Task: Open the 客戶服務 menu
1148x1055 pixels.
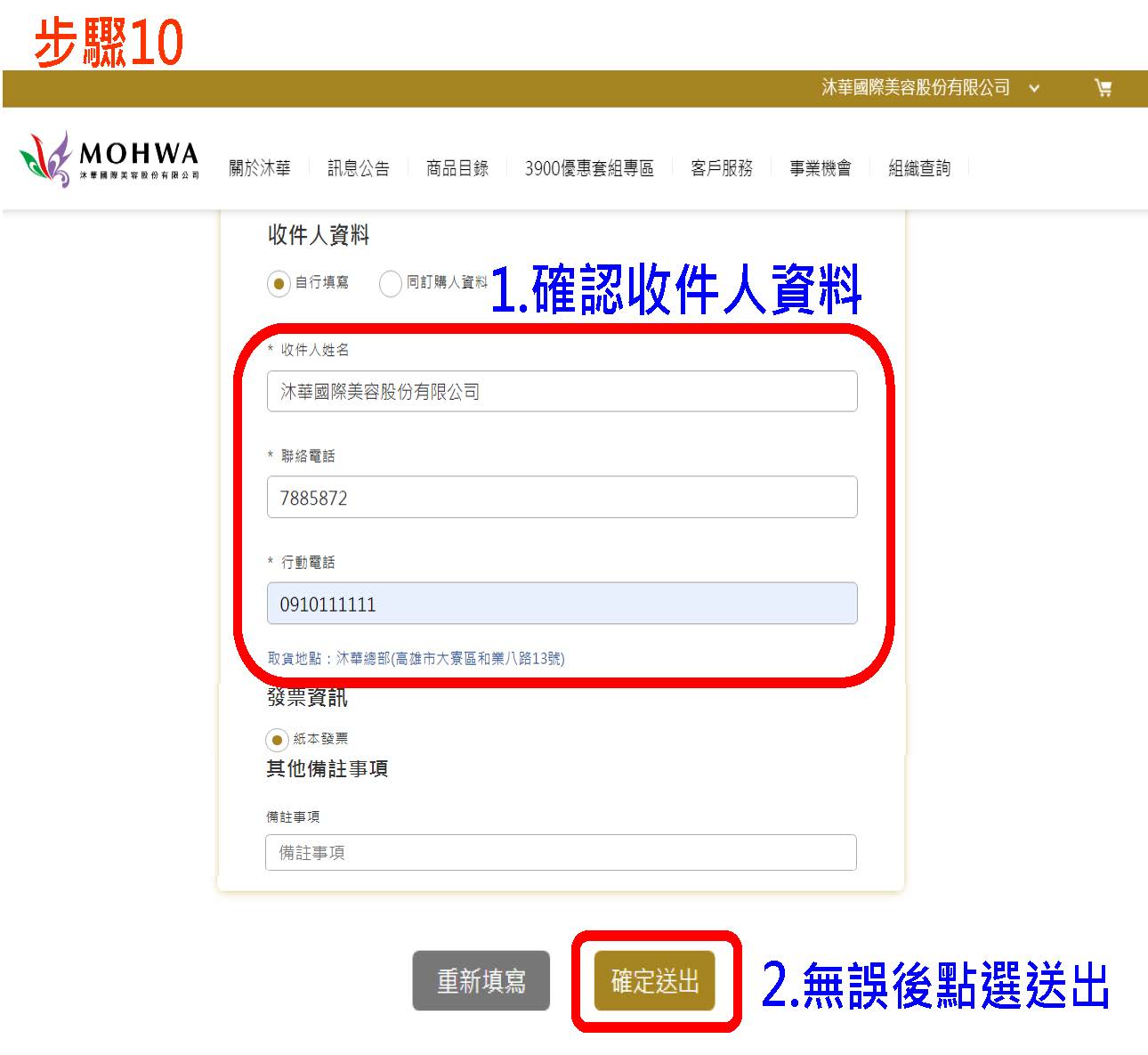Action: (722, 168)
